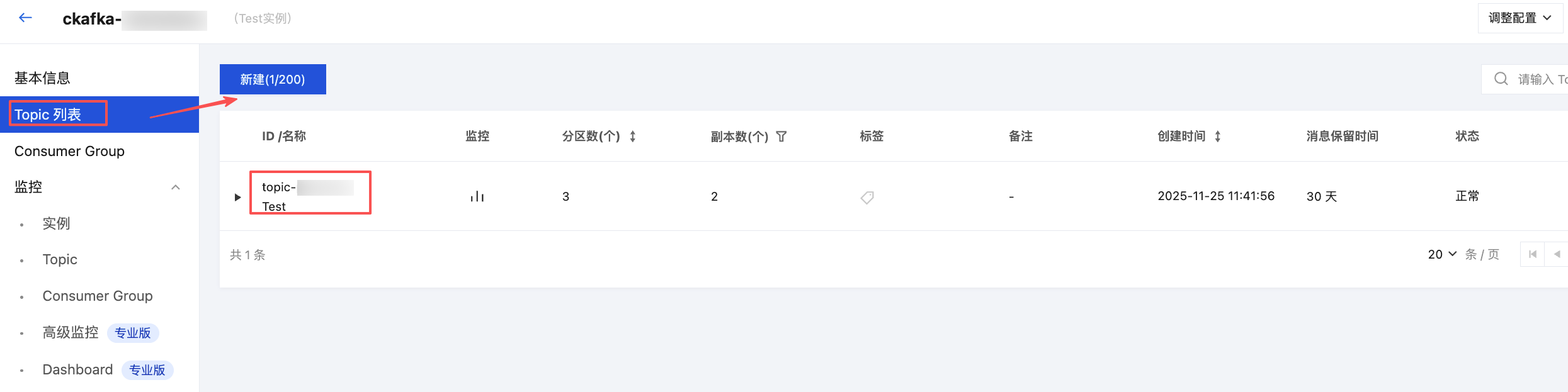This screenshot has height=392, width=1568.
Task: Open Dashboard monitoring item
Action: [x=77, y=369]
